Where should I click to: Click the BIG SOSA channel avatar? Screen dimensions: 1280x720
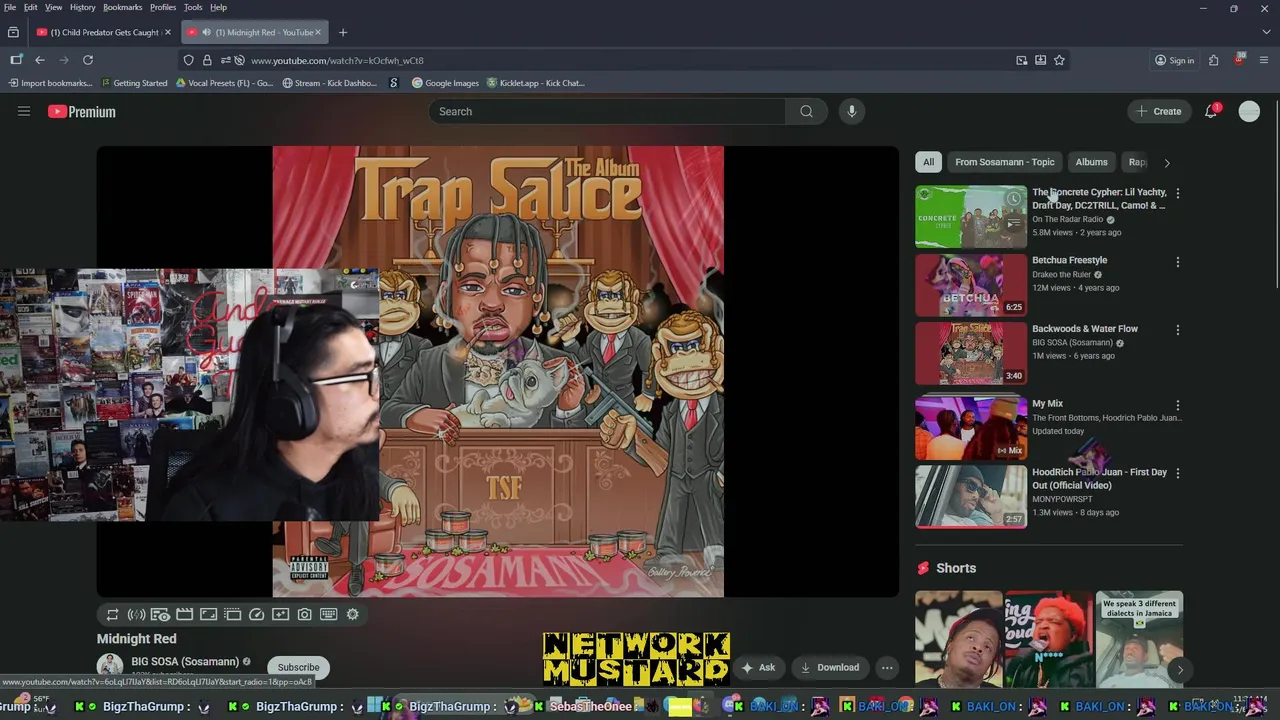pyautogui.click(x=110, y=666)
